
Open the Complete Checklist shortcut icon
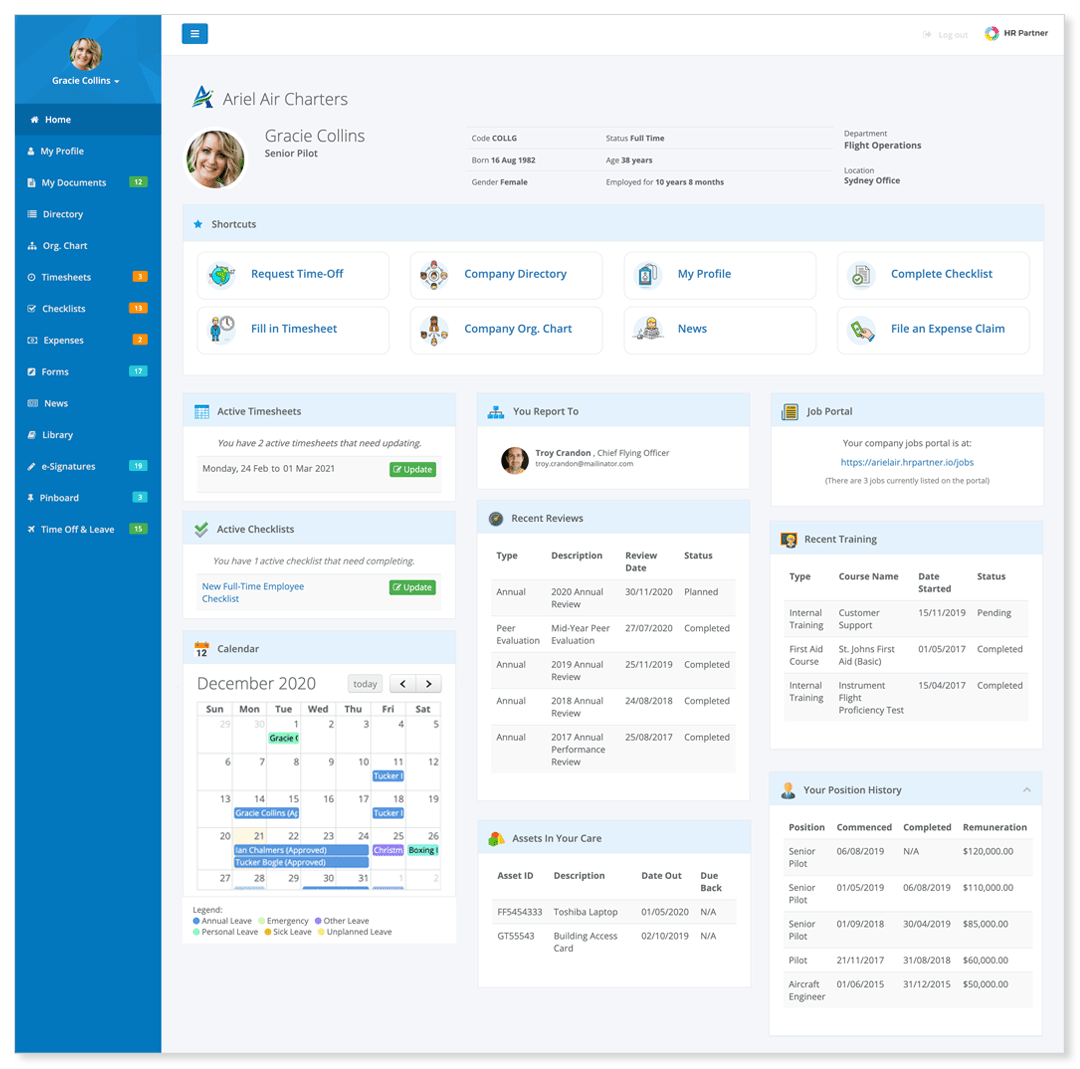(x=861, y=275)
